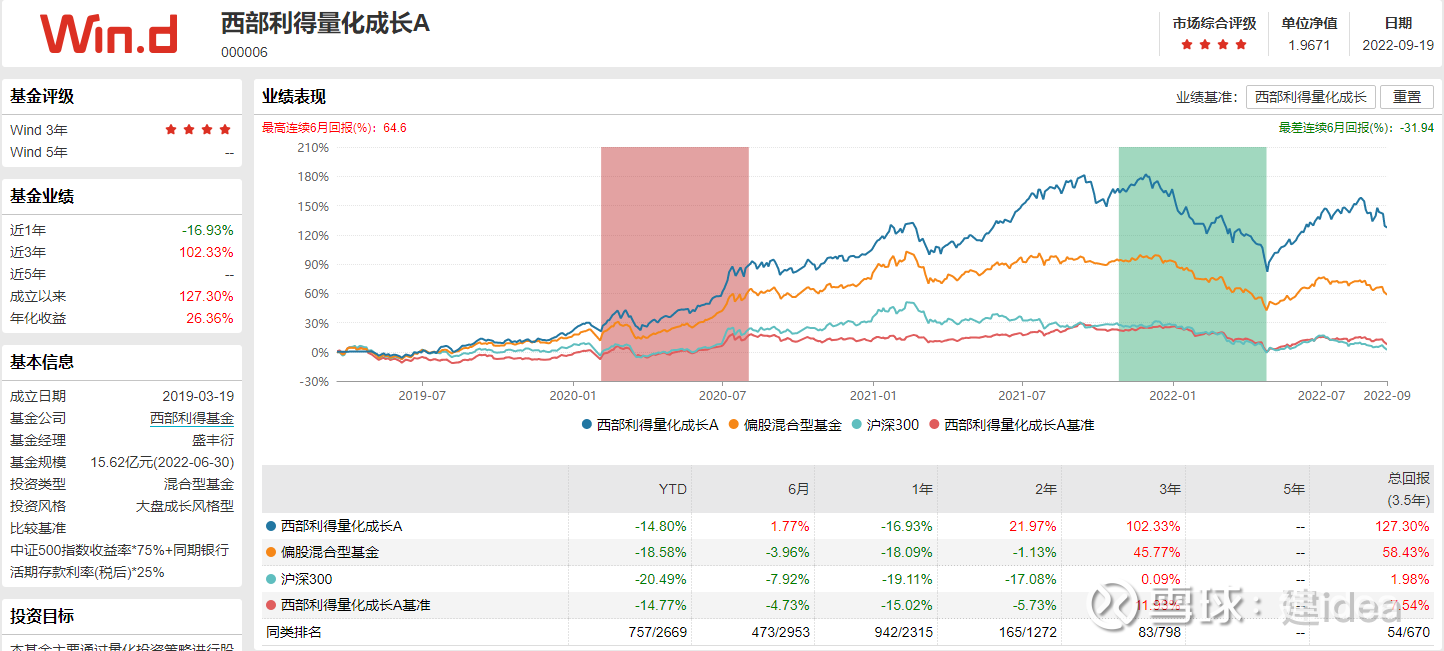Click the 业绩基准 input field
The image size is (1444, 651).
point(1311,97)
